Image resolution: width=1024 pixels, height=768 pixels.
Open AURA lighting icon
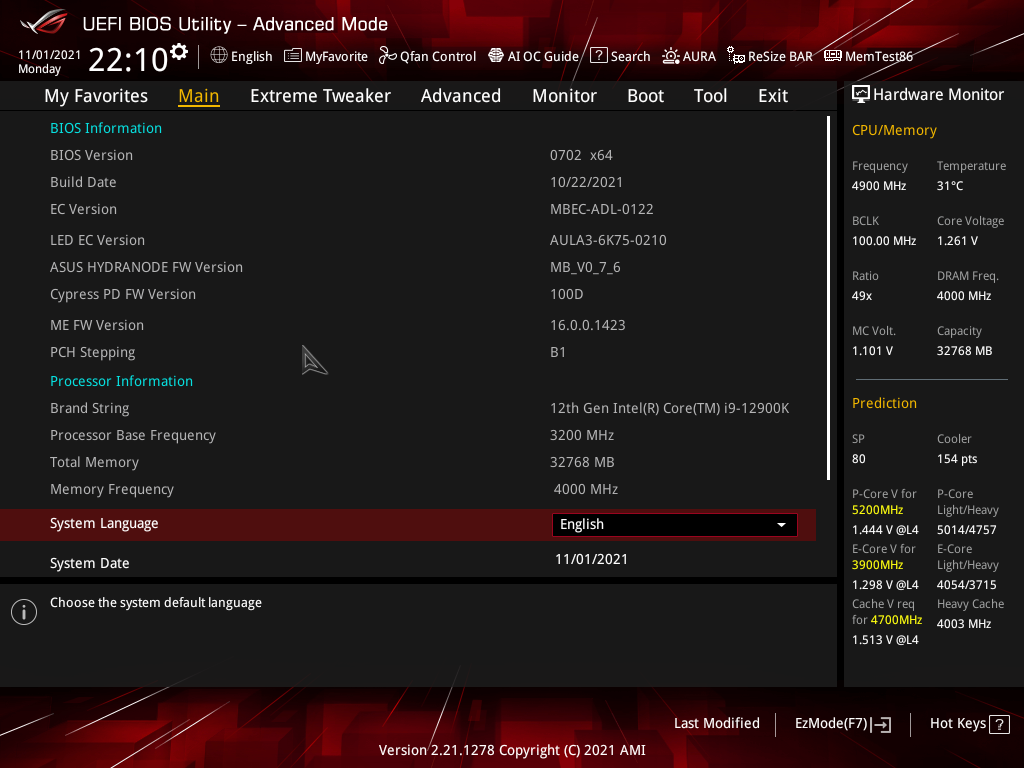[671, 56]
